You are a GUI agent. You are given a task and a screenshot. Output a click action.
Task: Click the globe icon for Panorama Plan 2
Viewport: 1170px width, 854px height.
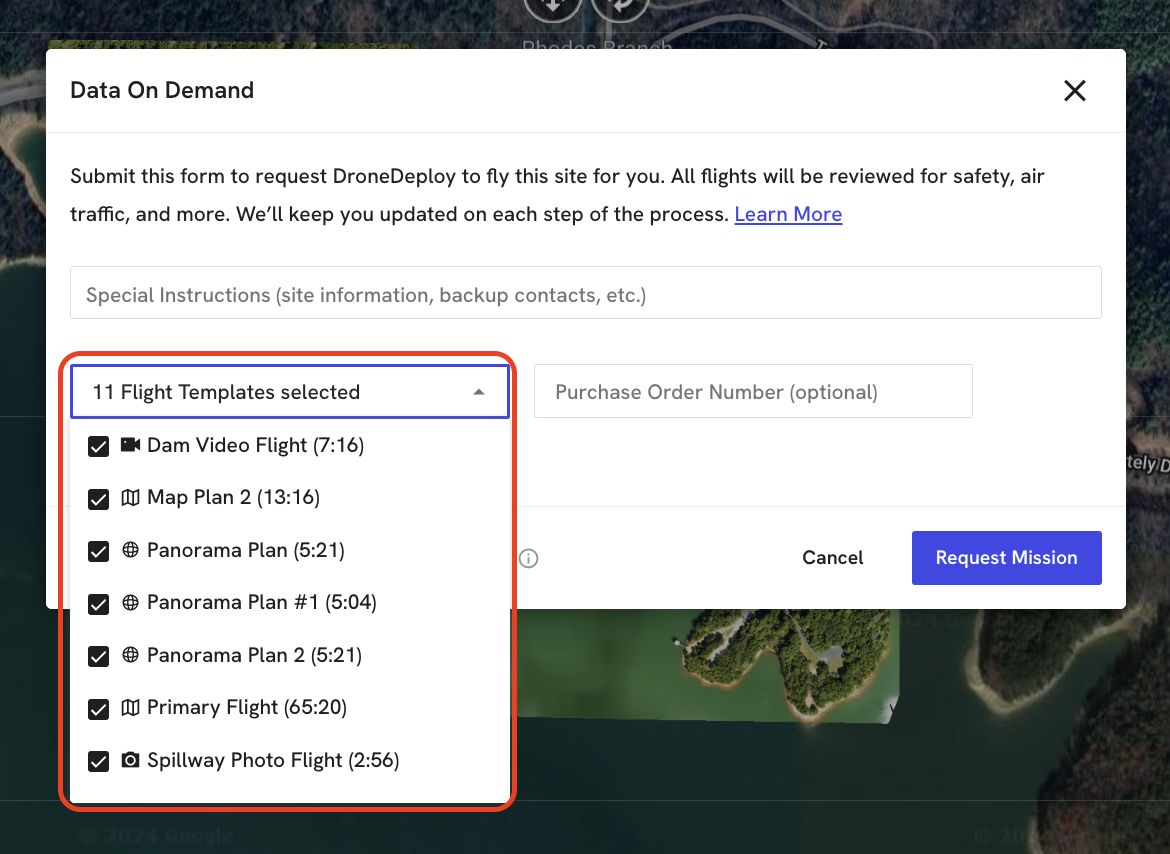[130, 656]
